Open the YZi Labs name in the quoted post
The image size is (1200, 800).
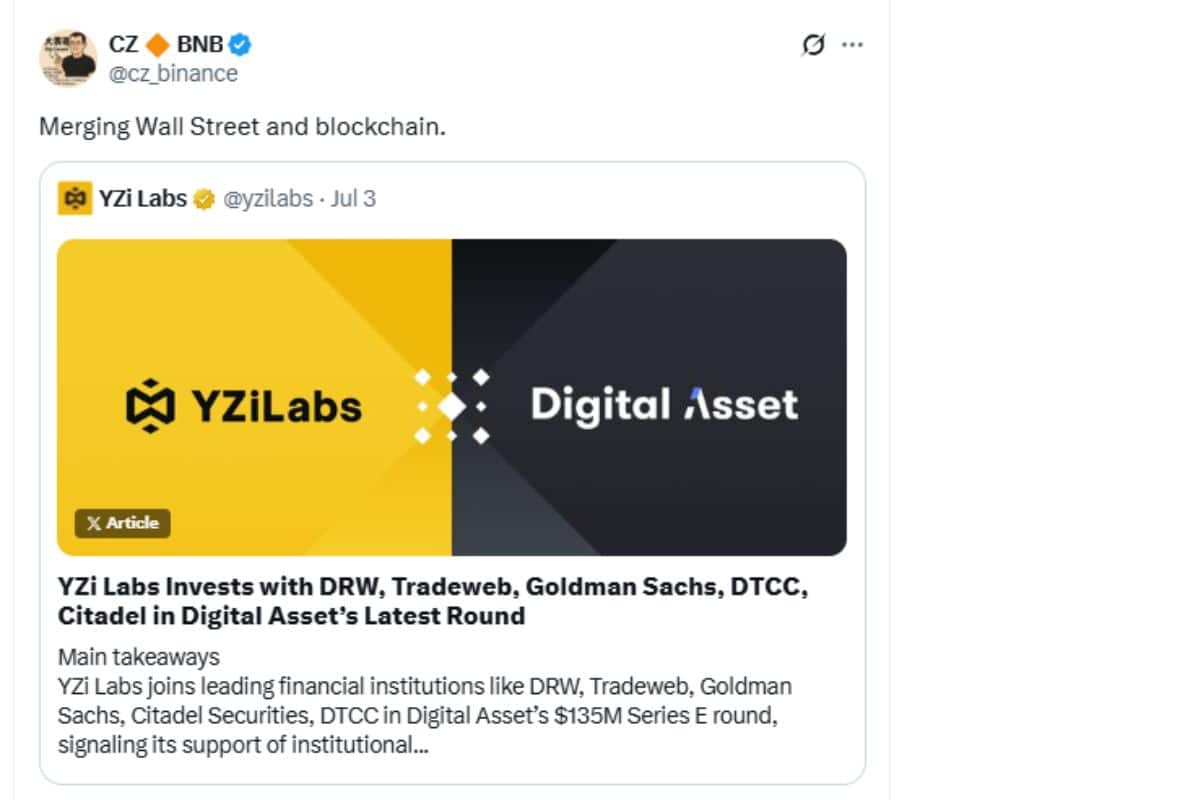[142, 199]
